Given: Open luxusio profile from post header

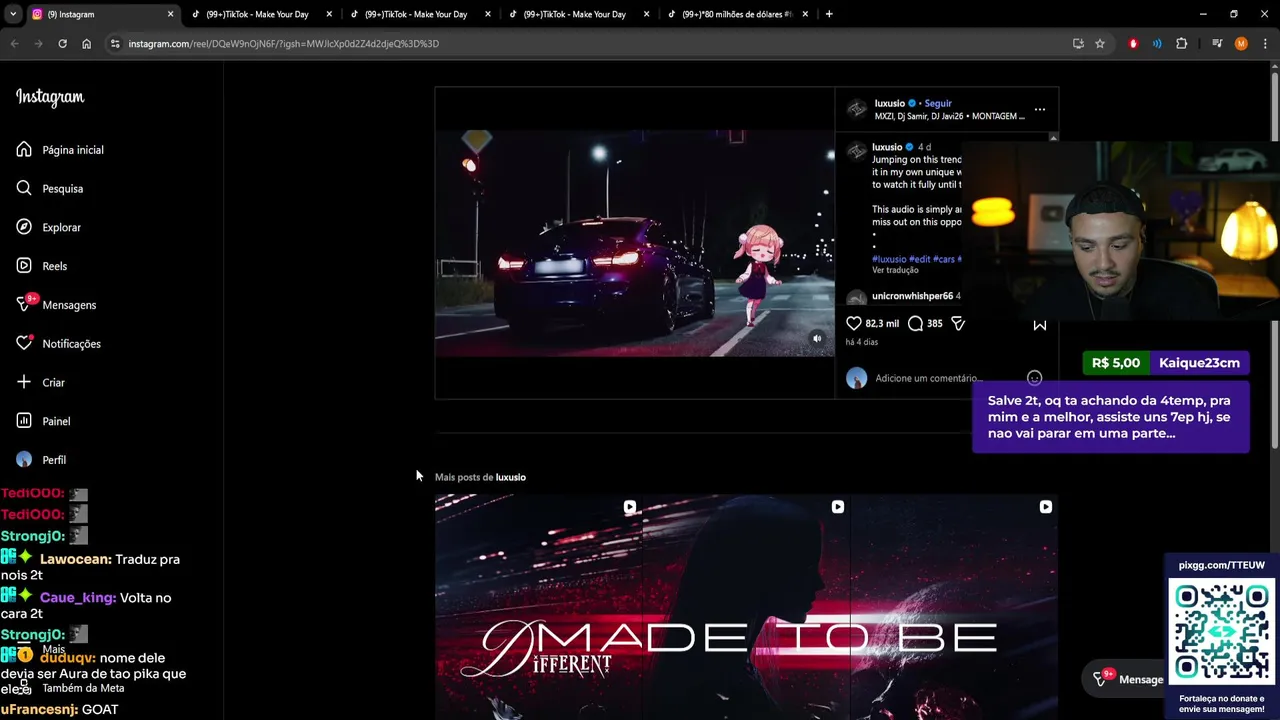Looking at the screenshot, I should (x=889, y=103).
